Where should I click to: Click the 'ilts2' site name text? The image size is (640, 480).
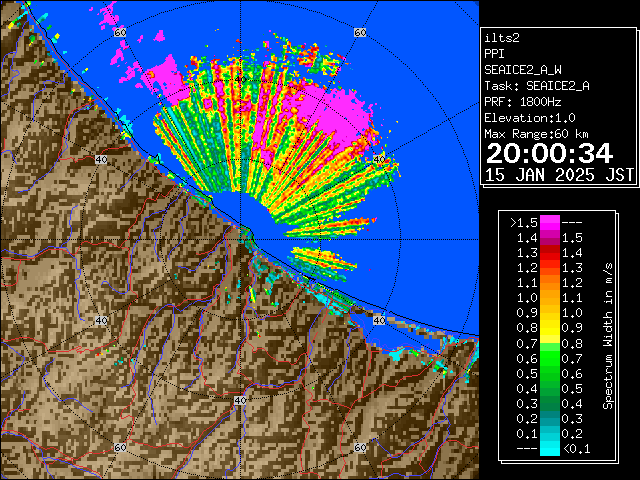(x=502, y=38)
